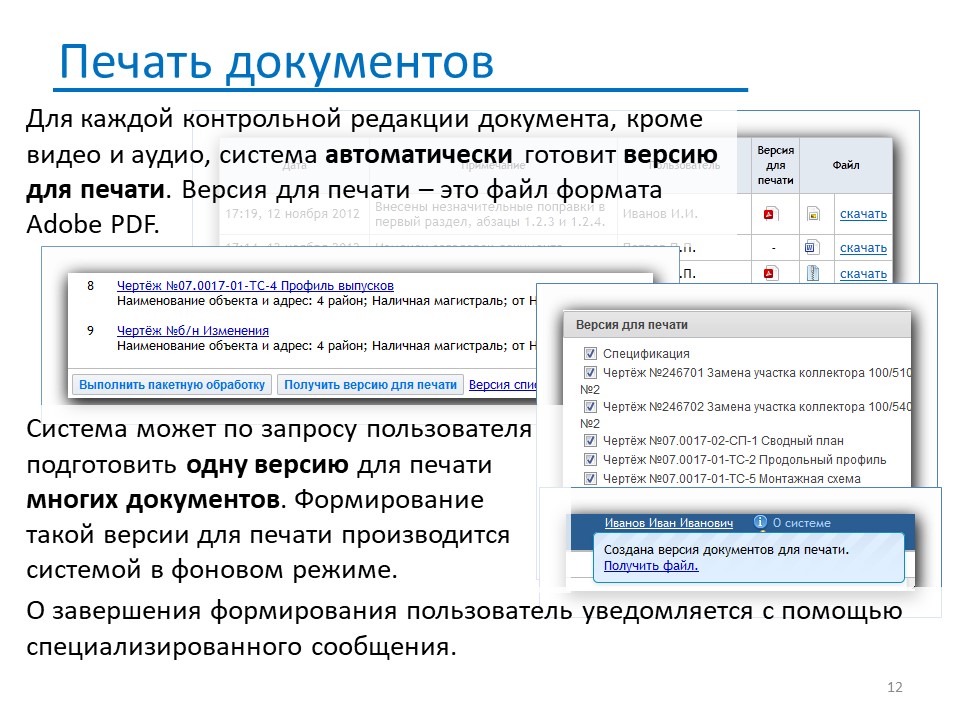The height and width of the screenshot is (720, 960).
Task: Download the Word document via скачать link
Action: click(x=863, y=248)
